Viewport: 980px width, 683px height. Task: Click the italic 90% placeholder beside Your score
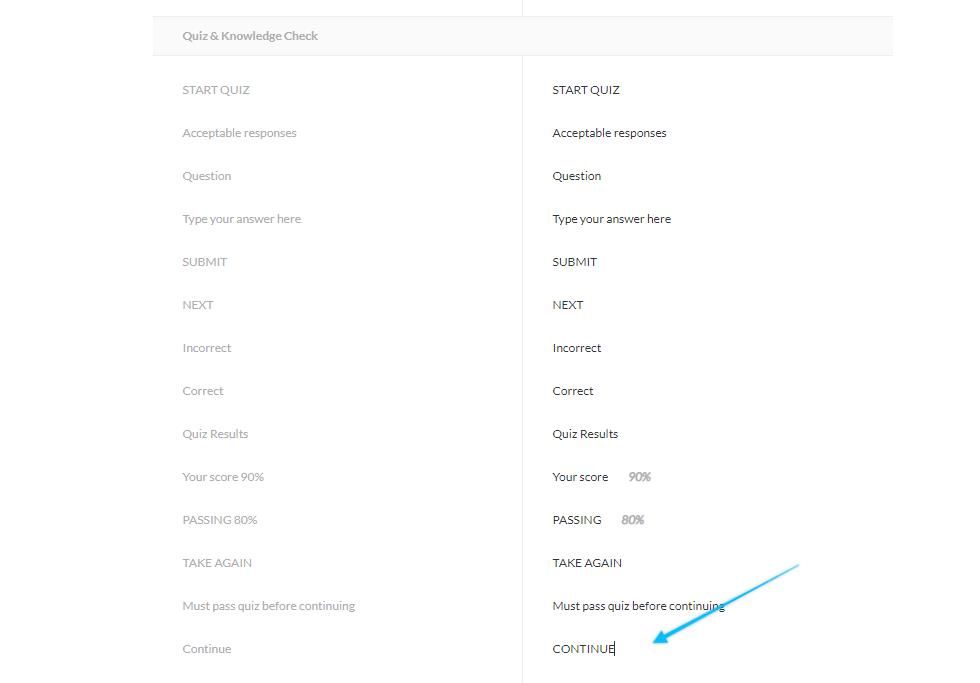(x=639, y=477)
